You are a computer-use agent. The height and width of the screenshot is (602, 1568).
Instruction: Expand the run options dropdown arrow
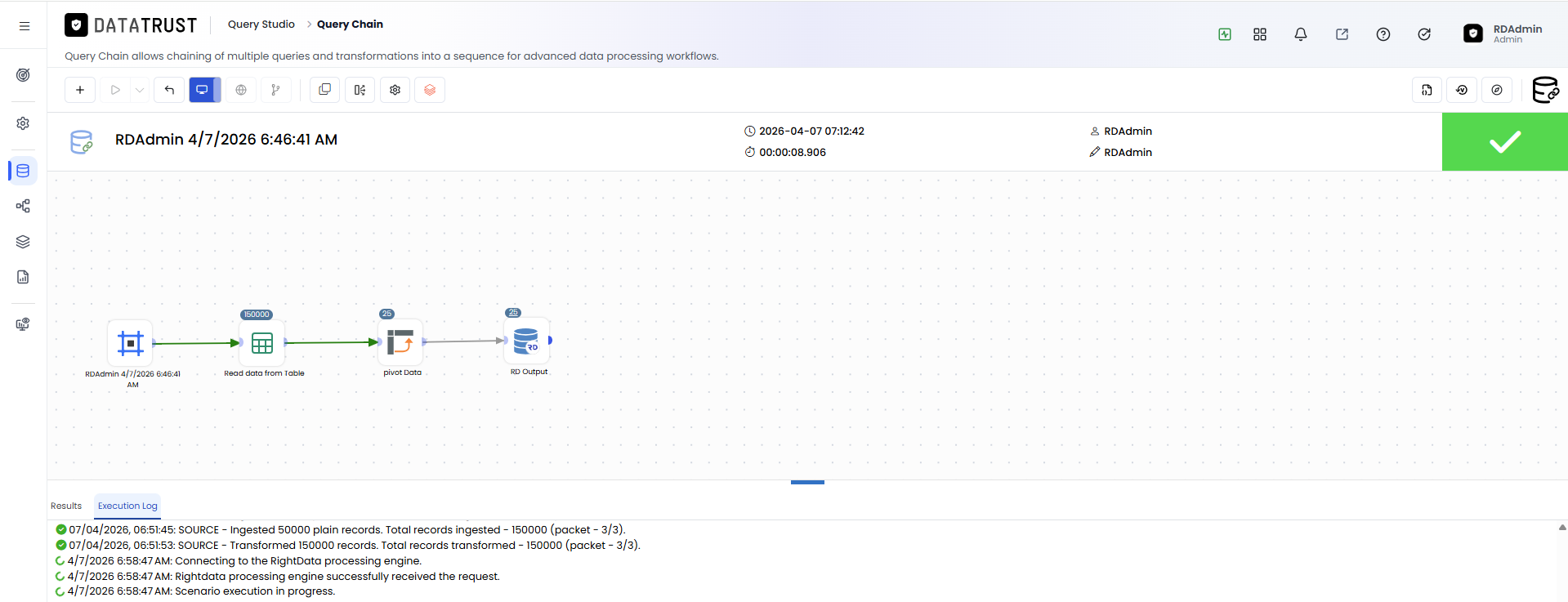pos(140,90)
